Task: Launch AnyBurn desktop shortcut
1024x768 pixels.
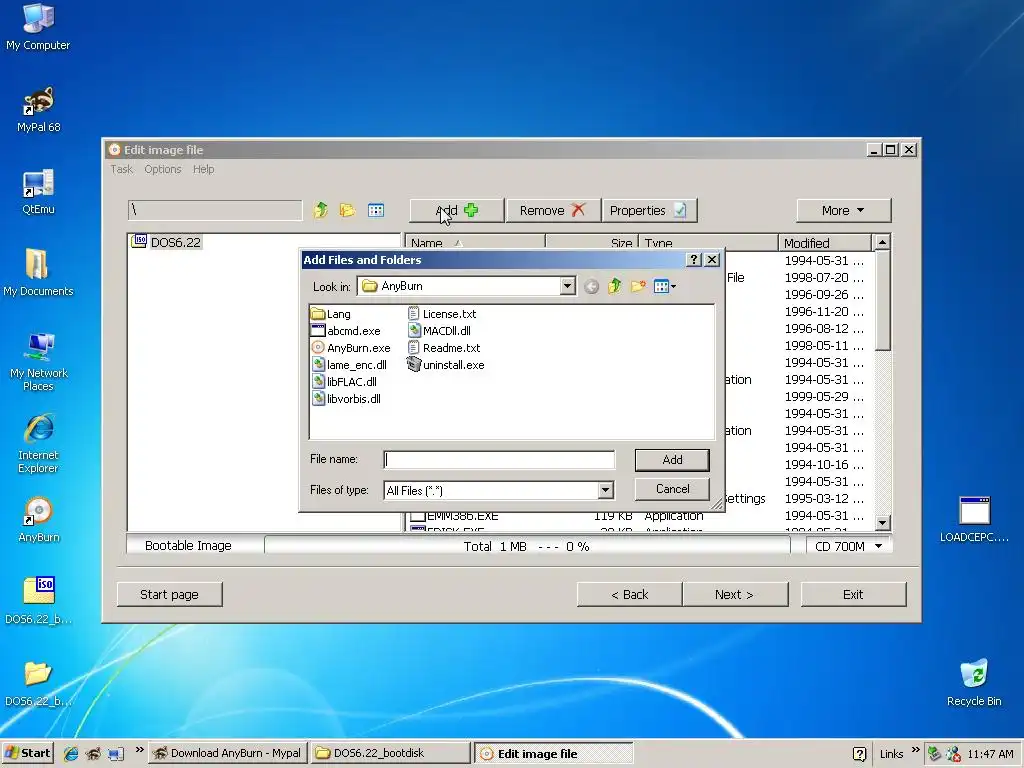Action: coord(38,519)
